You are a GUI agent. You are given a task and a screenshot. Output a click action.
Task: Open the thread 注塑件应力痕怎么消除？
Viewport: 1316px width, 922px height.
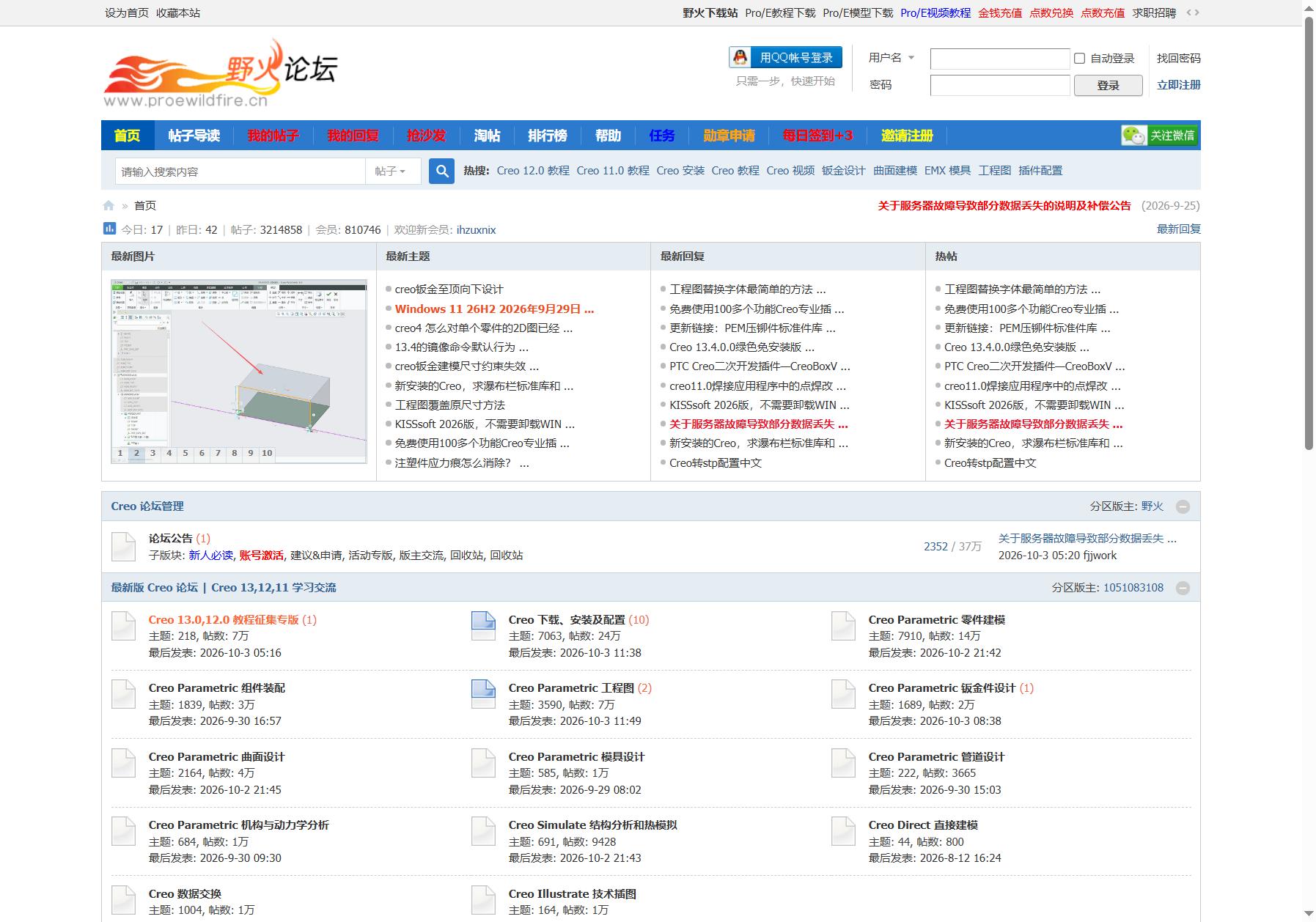[x=461, y=463]
